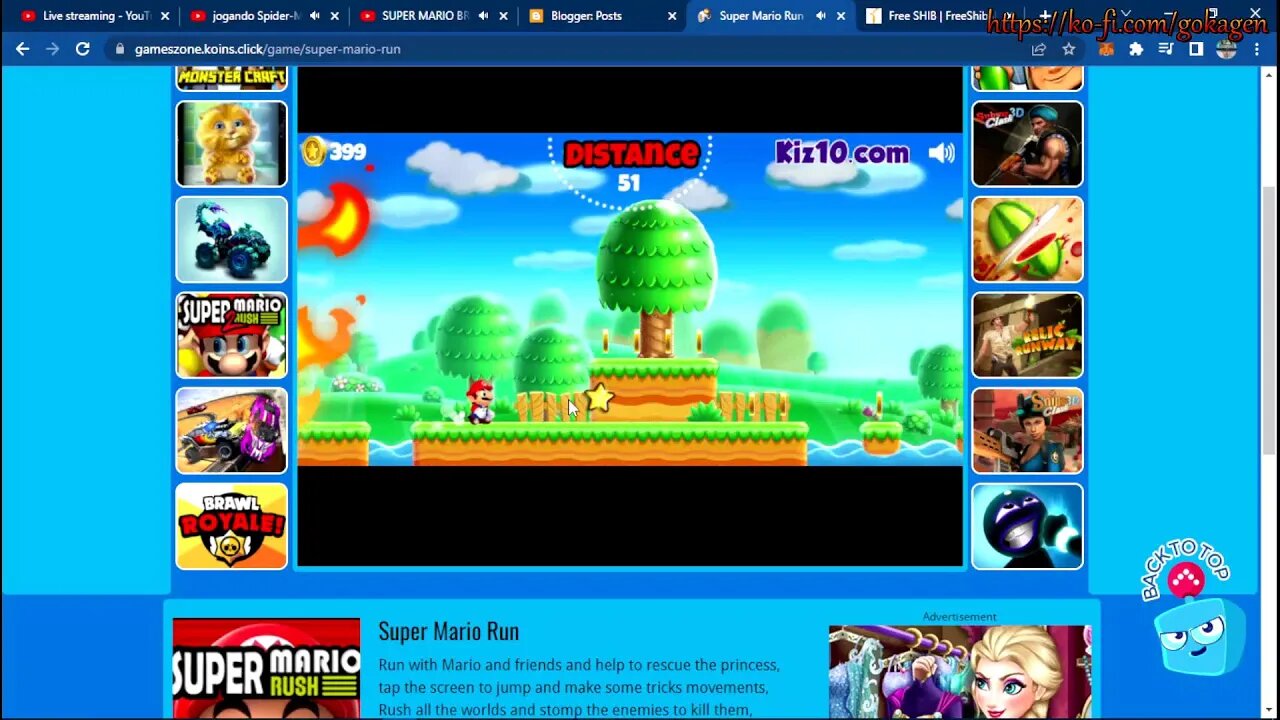Open the media control toolbar icon
This screenshot has height=720, width=1280.
coord(1166,49)
